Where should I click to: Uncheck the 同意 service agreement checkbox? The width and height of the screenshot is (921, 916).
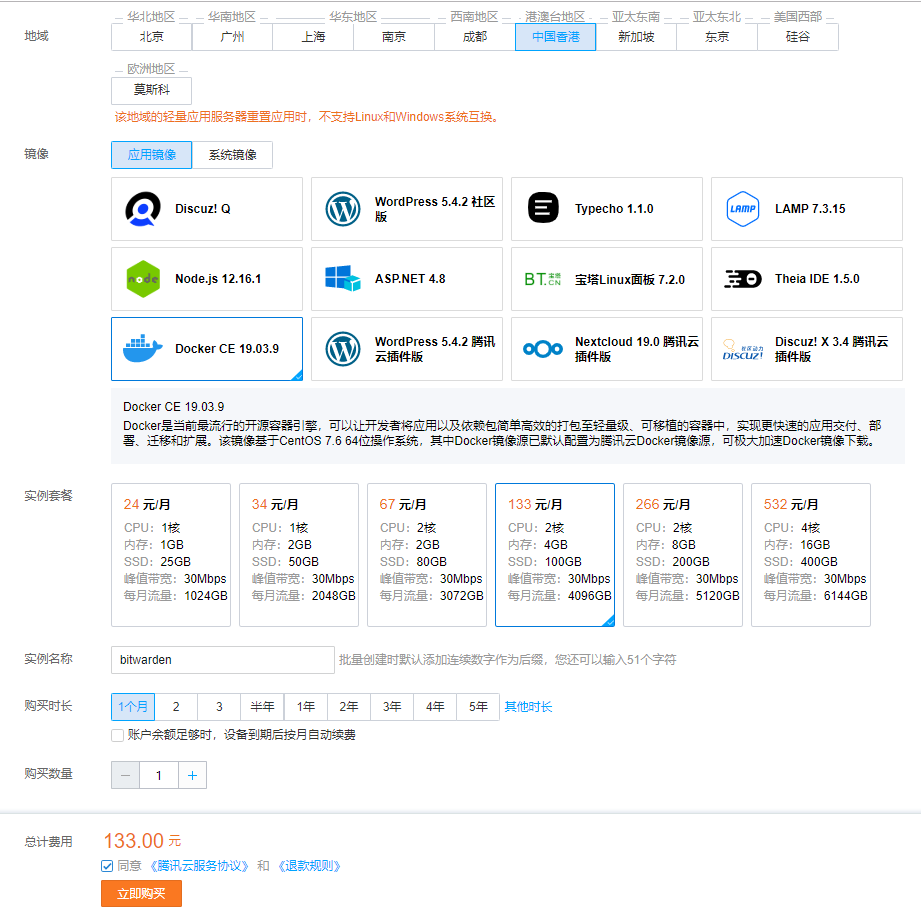(107, 866)
